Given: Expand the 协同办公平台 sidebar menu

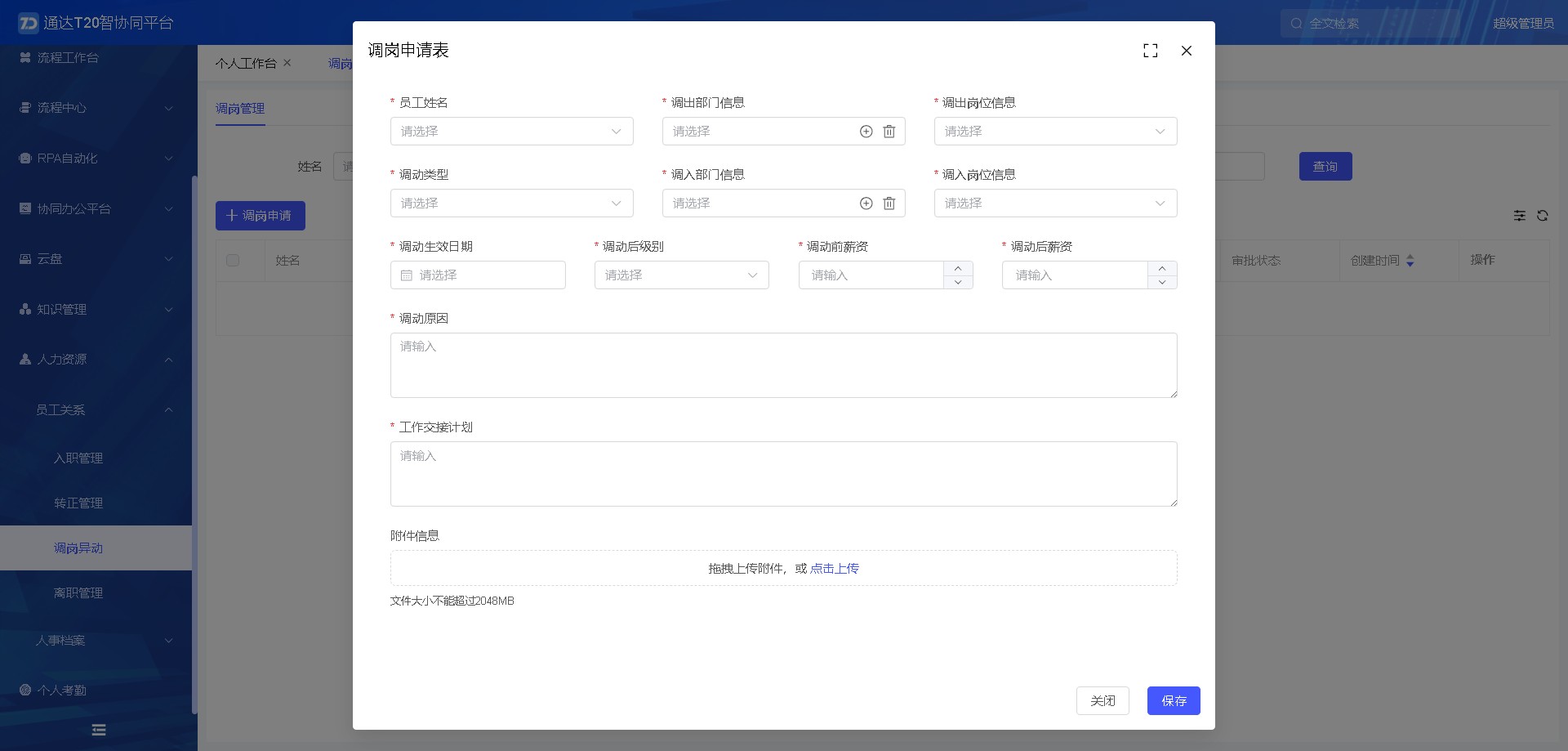Looking at the screenshot, I should (x=169, y=208).
